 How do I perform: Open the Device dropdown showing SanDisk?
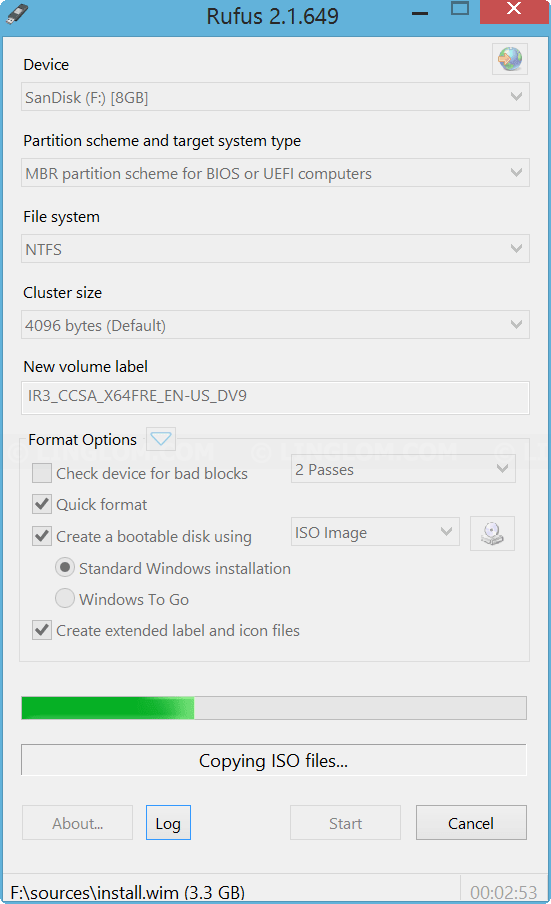click(x=276, y=97)
